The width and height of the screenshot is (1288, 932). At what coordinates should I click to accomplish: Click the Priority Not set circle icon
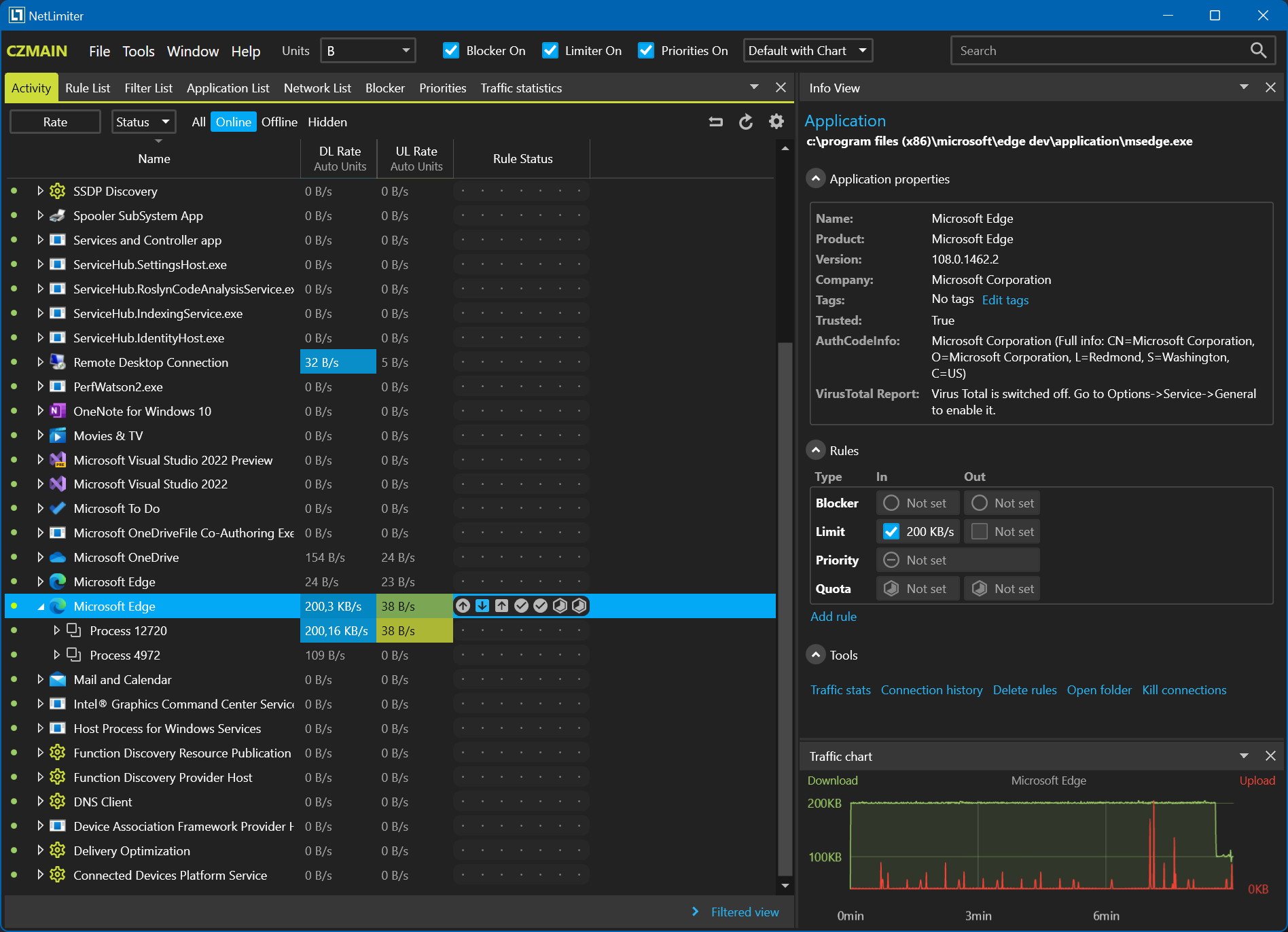tap(891, 560)
